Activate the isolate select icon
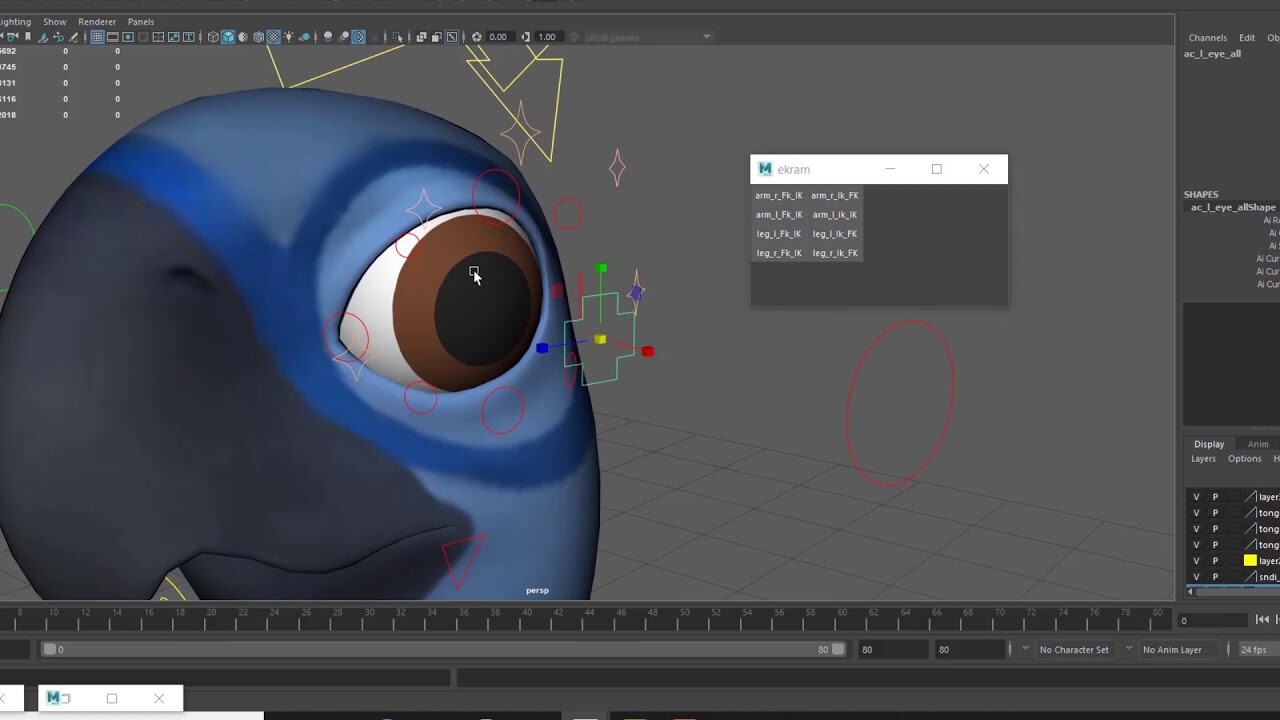Viewport: 1280px width, 720px height. (x=398, y=36)
